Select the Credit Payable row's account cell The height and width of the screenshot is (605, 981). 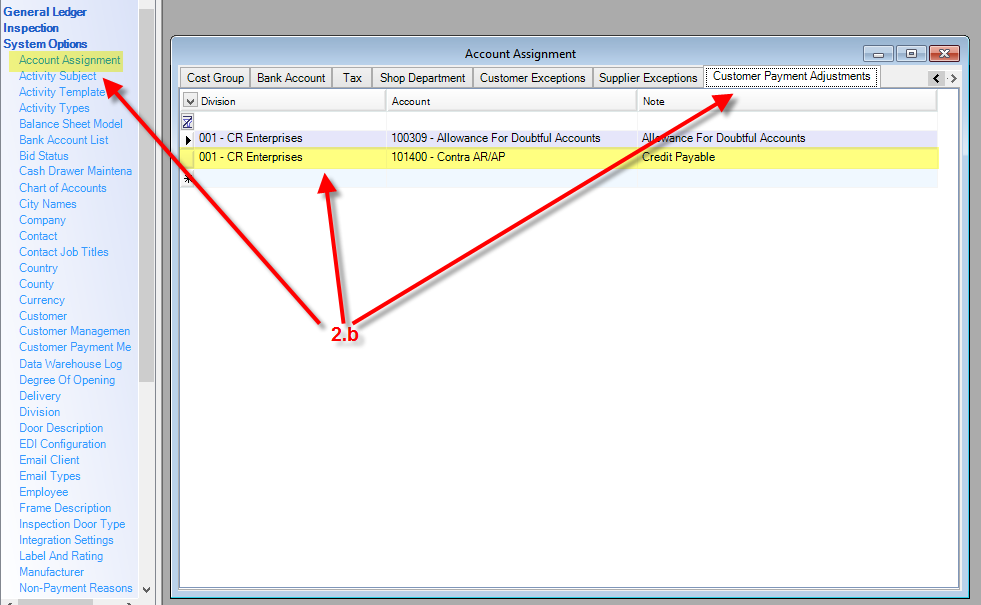[510, 157]
